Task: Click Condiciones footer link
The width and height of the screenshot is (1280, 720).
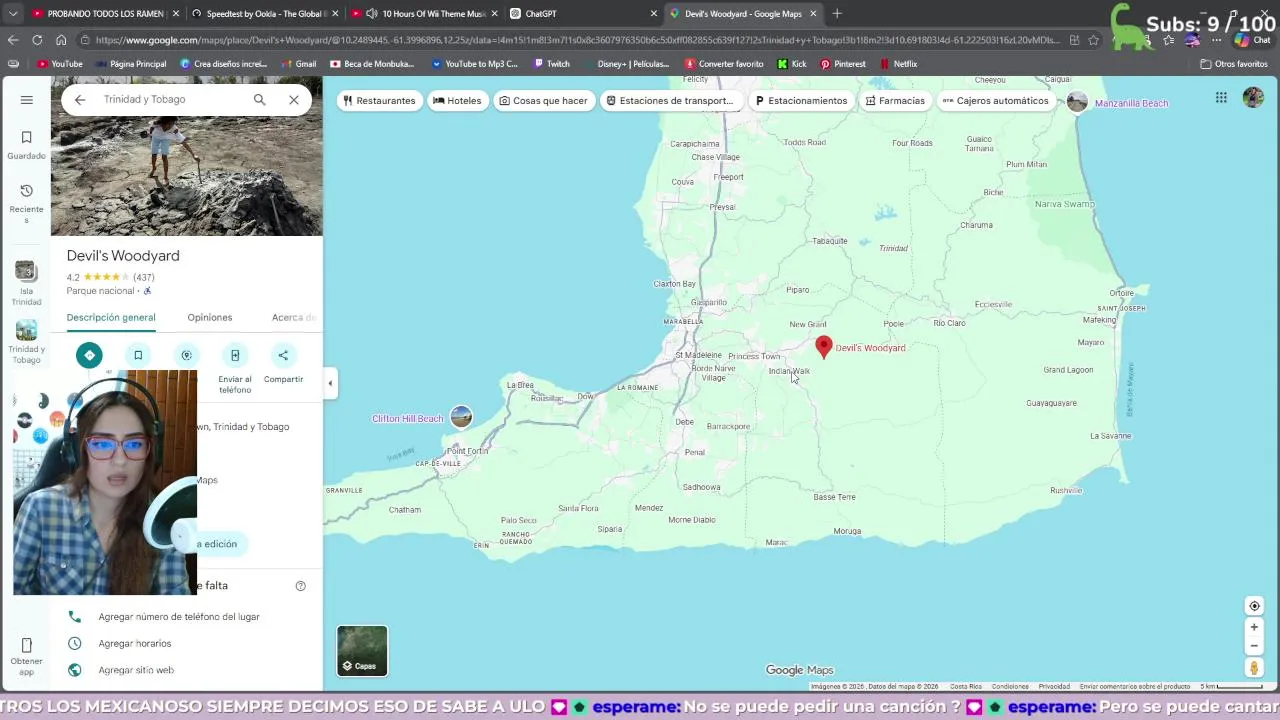Action: click(1010, 687)
